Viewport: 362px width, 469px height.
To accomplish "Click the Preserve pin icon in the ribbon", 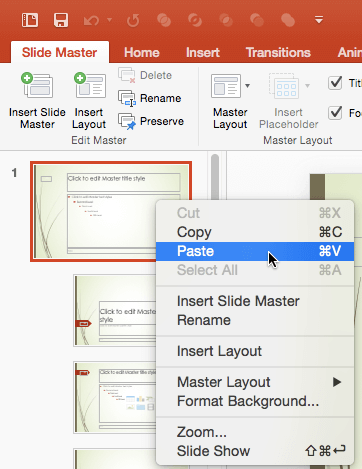I will pos(127,121).
